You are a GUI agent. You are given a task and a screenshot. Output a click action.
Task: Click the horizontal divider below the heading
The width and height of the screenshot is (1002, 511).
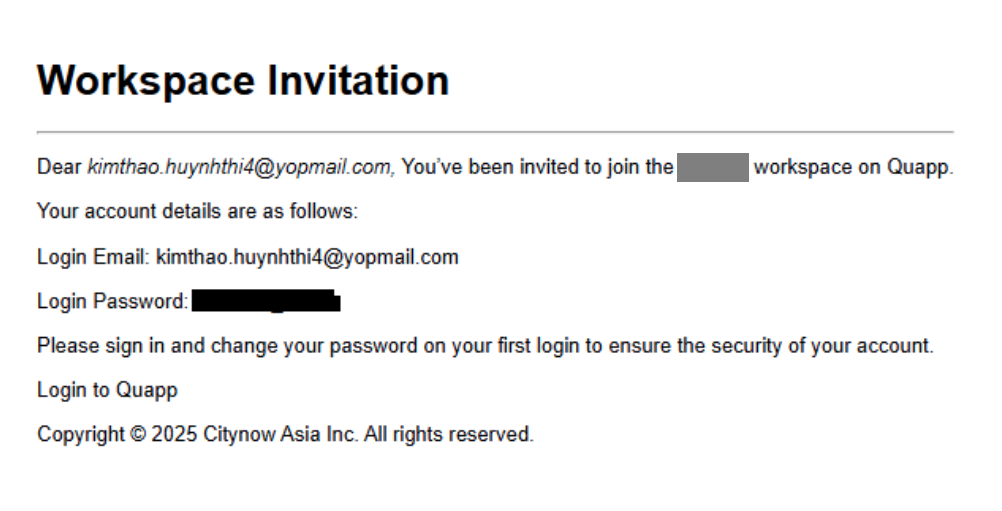pos(495,132)
